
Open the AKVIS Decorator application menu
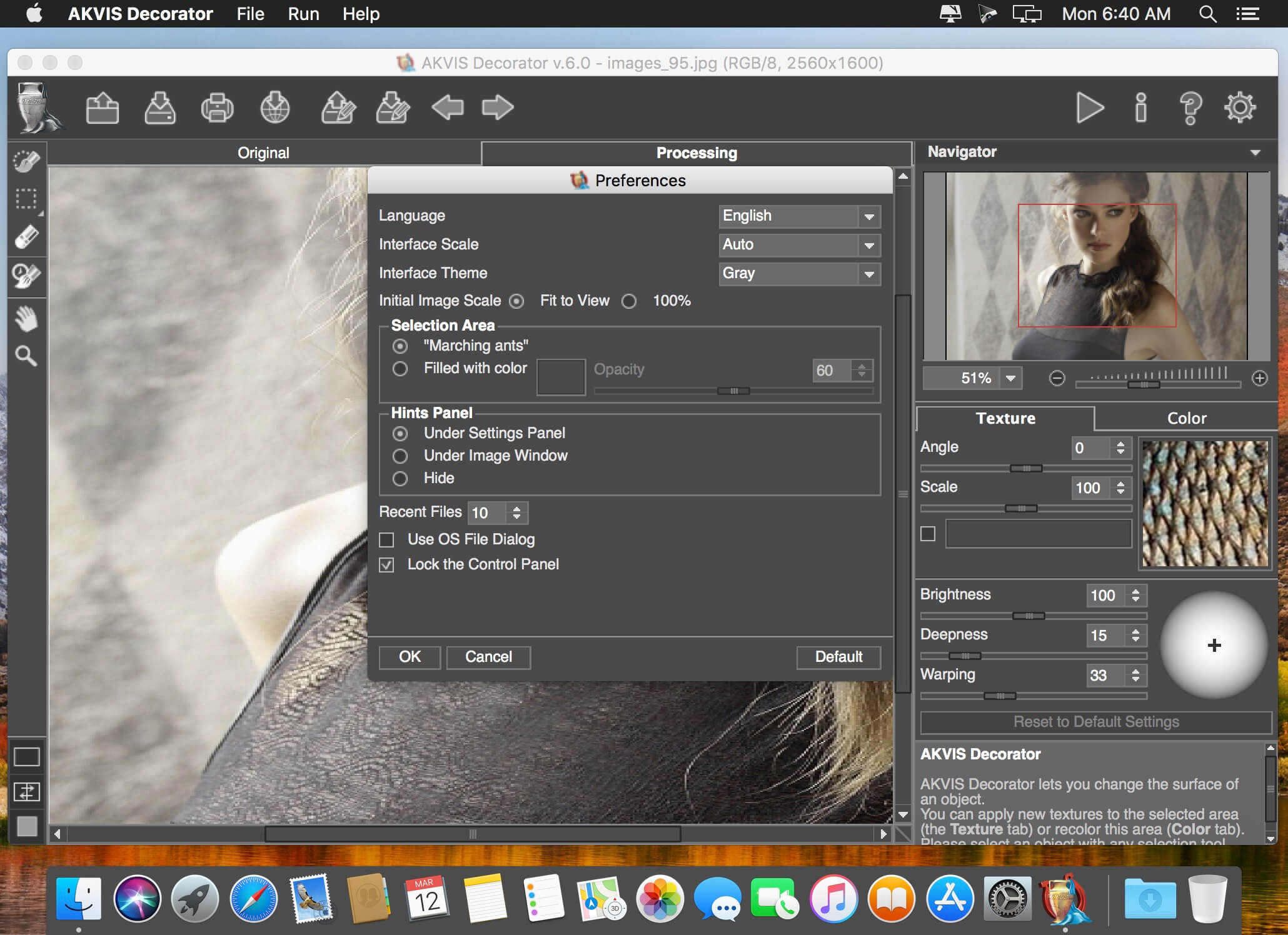141,14
